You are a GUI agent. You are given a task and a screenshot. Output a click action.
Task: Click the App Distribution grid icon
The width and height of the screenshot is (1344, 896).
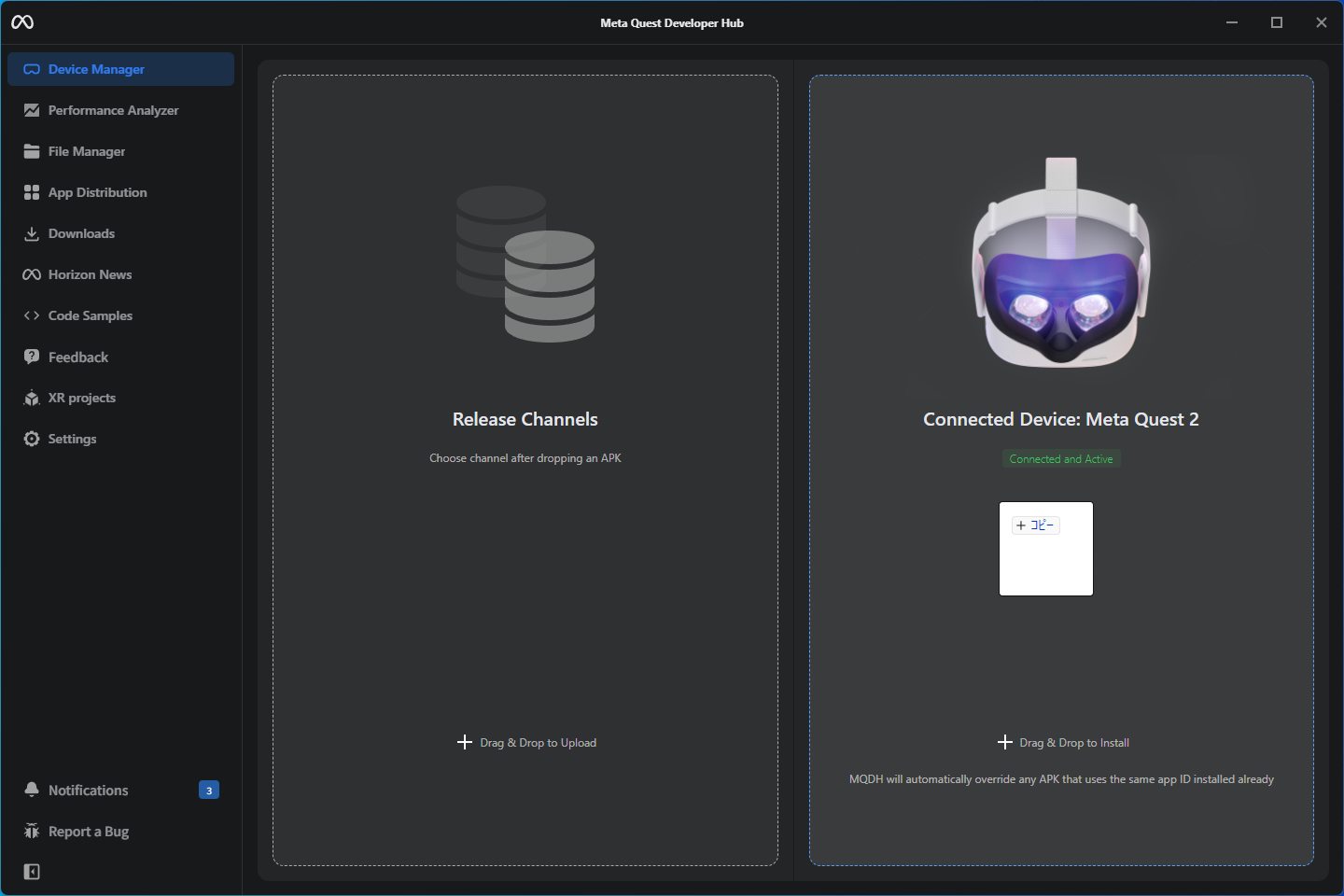tap(32, 192)
